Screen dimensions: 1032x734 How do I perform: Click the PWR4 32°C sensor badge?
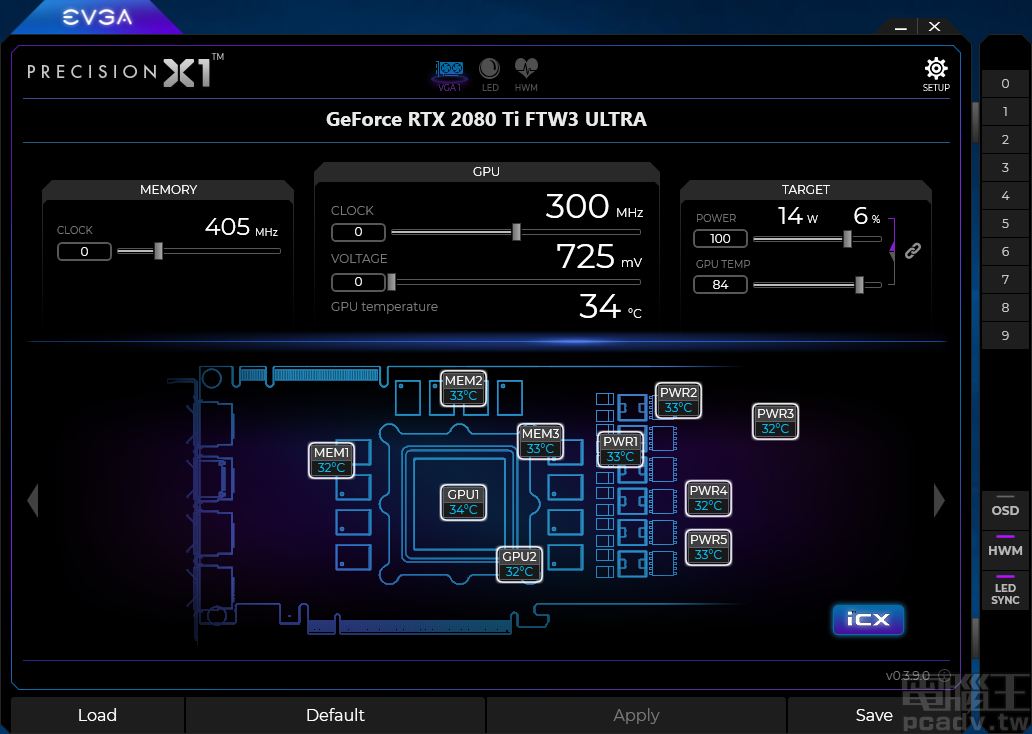point(708,498)
